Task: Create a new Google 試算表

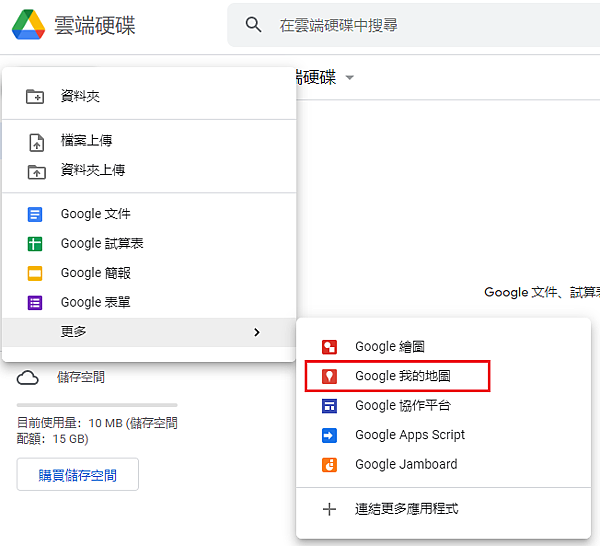Action: pyautogui.click(x=149, y=243)
